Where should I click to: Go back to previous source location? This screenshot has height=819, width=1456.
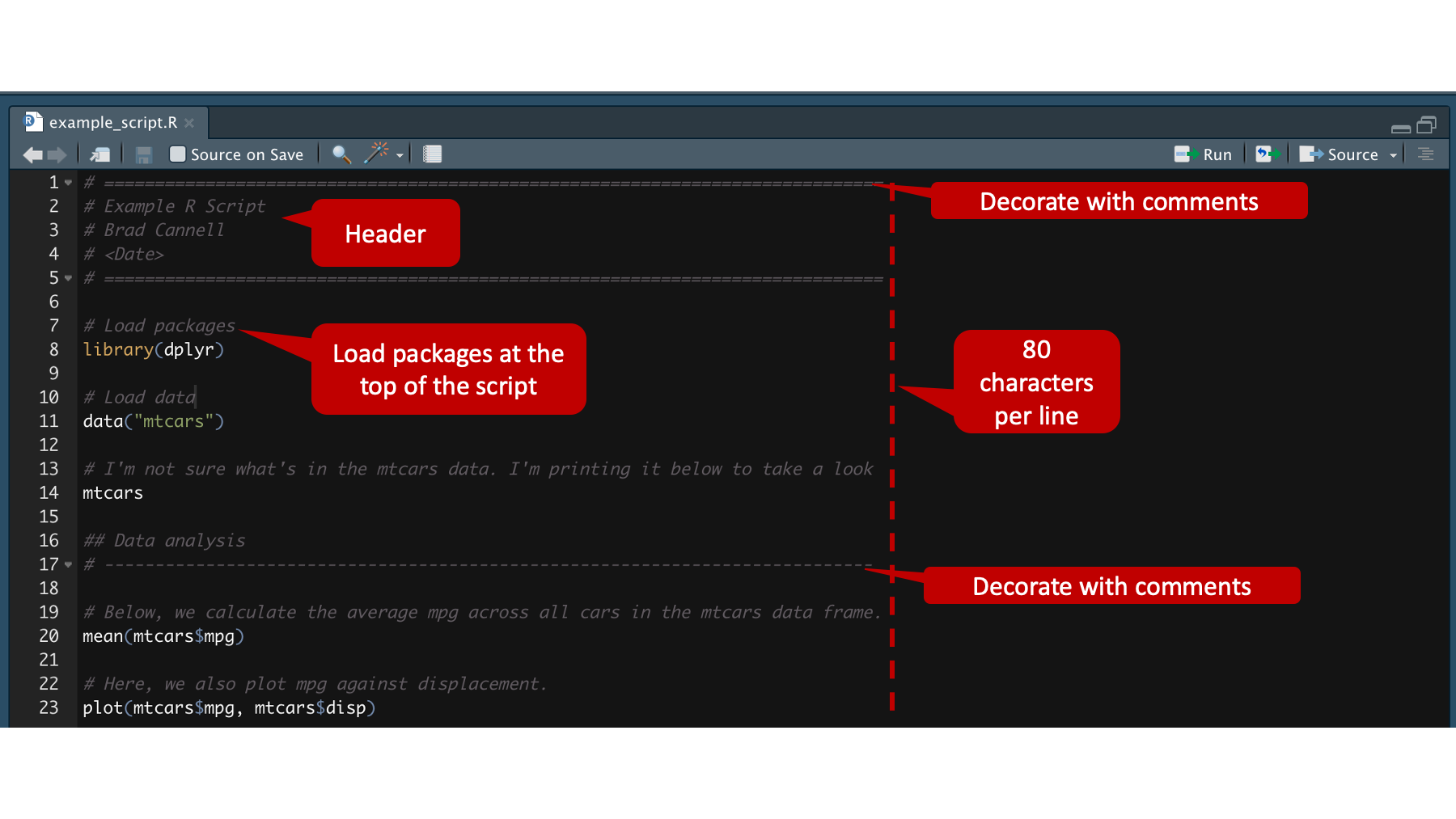[x=33, y=154]
